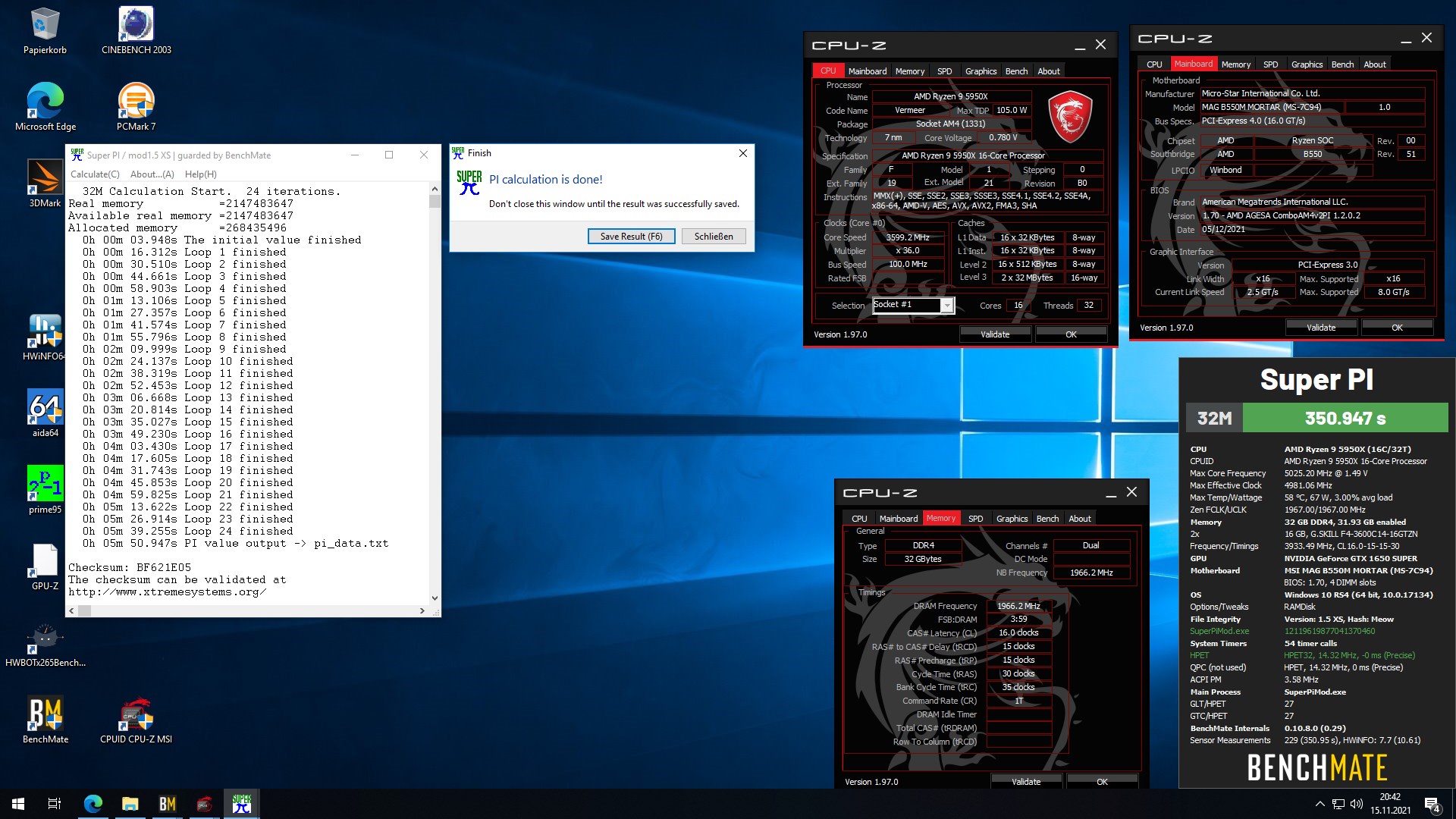Select CPU tab in Mainboard CPU-Z window

pos(1154,64)
